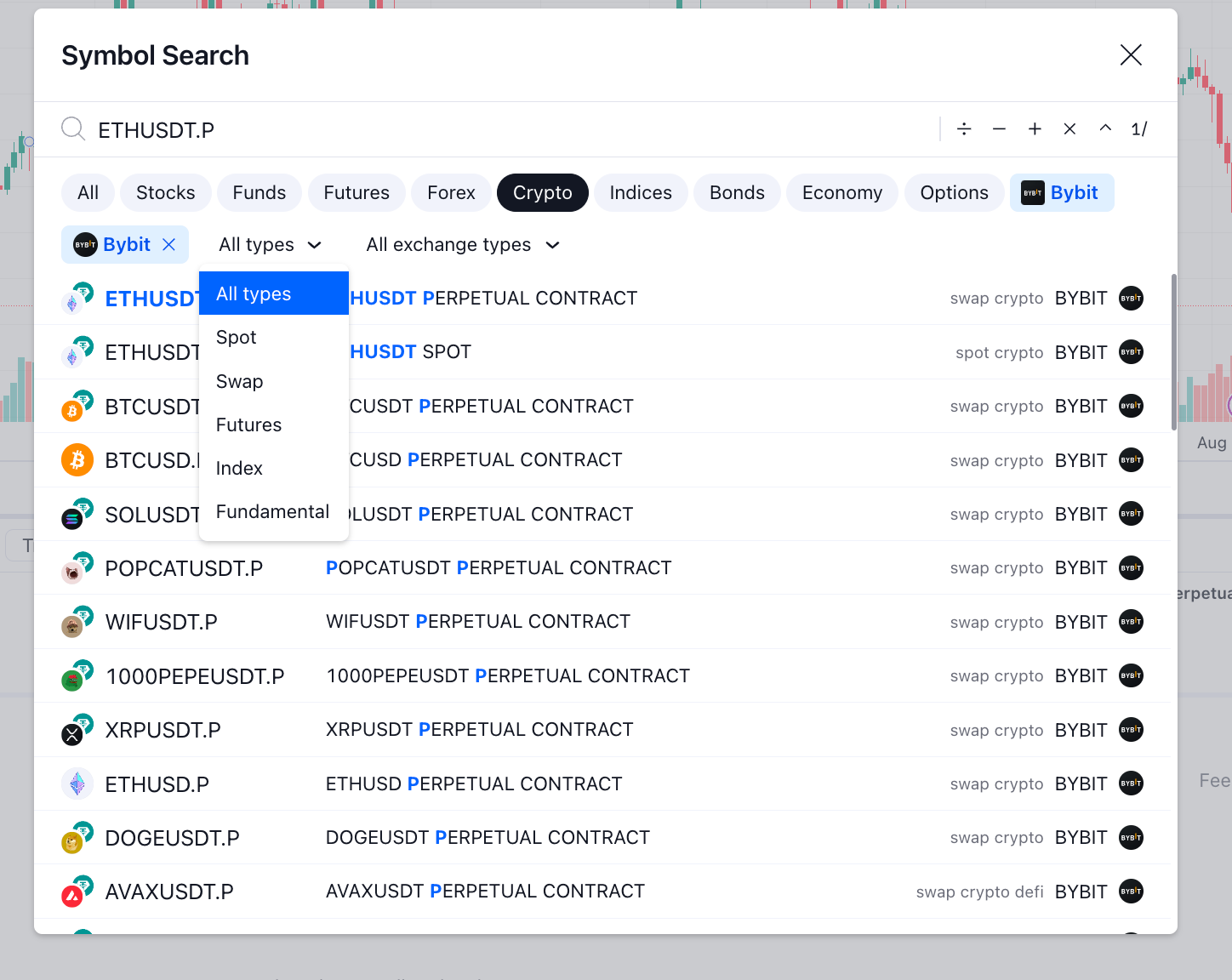Click the Bybit logo in POPCATUSDT.P row
This screenshot has height=980, width=1232.
point(1131,568)
